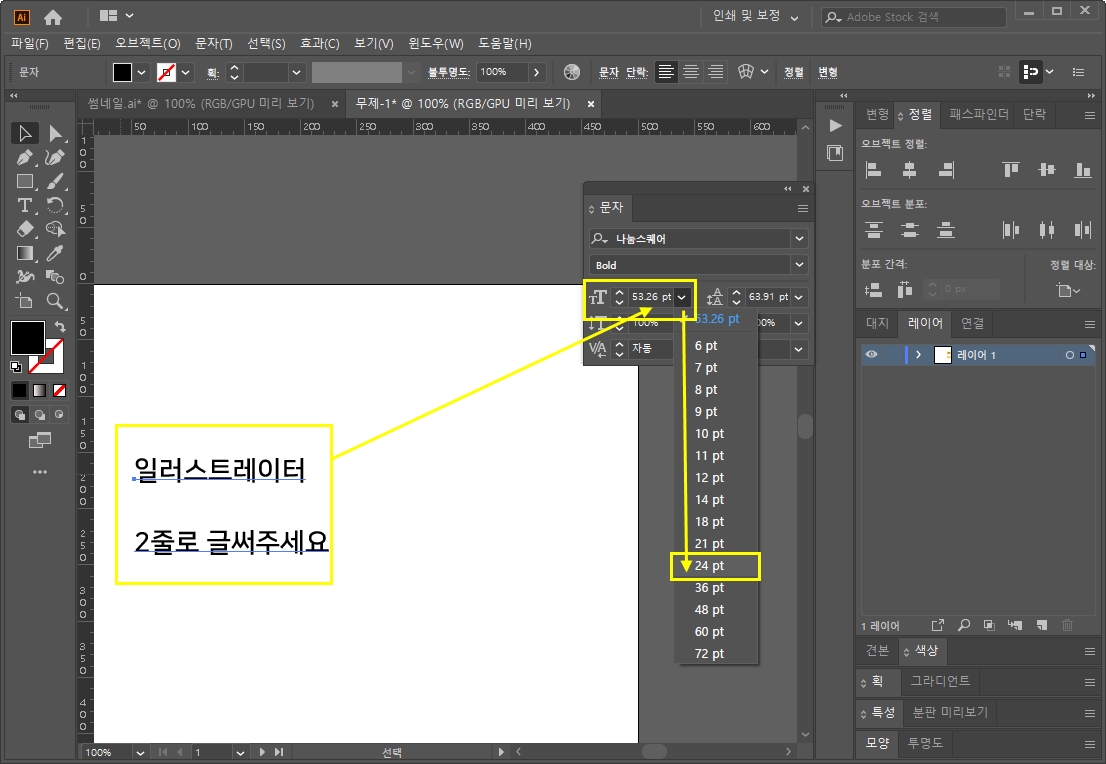Screen dimensions: 1106x764
Task: Open the Make Envelope warp icon
Action: coord(746,72)
